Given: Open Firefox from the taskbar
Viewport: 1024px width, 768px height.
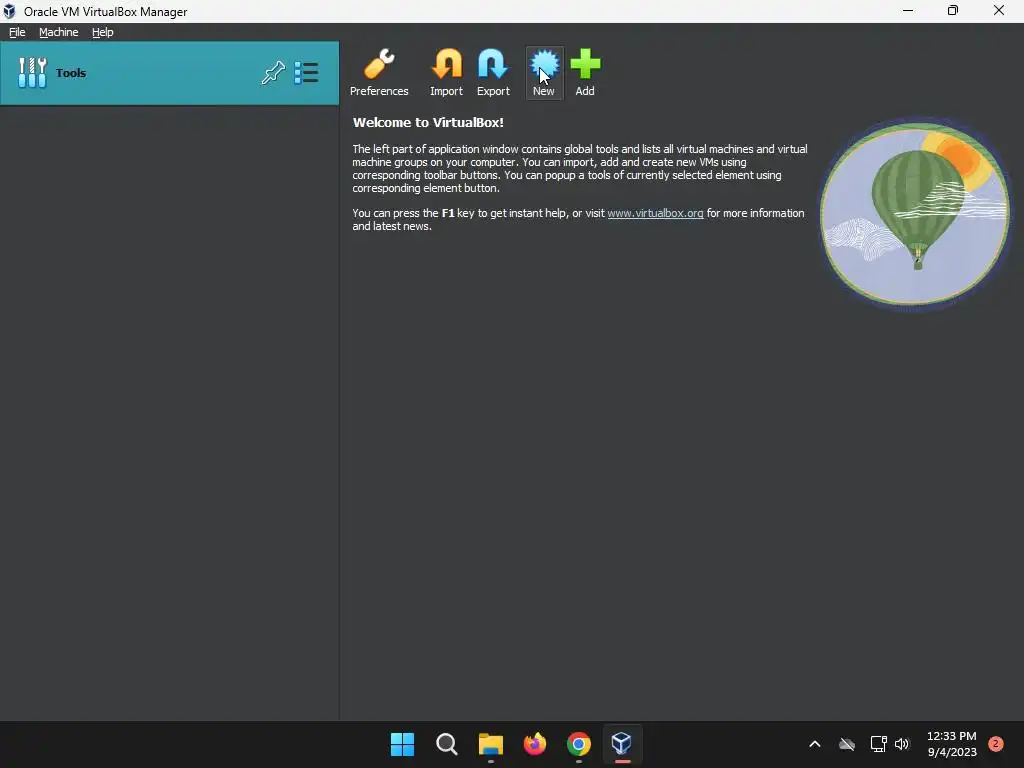Looking at the screenshot, I should click(535, 744).
